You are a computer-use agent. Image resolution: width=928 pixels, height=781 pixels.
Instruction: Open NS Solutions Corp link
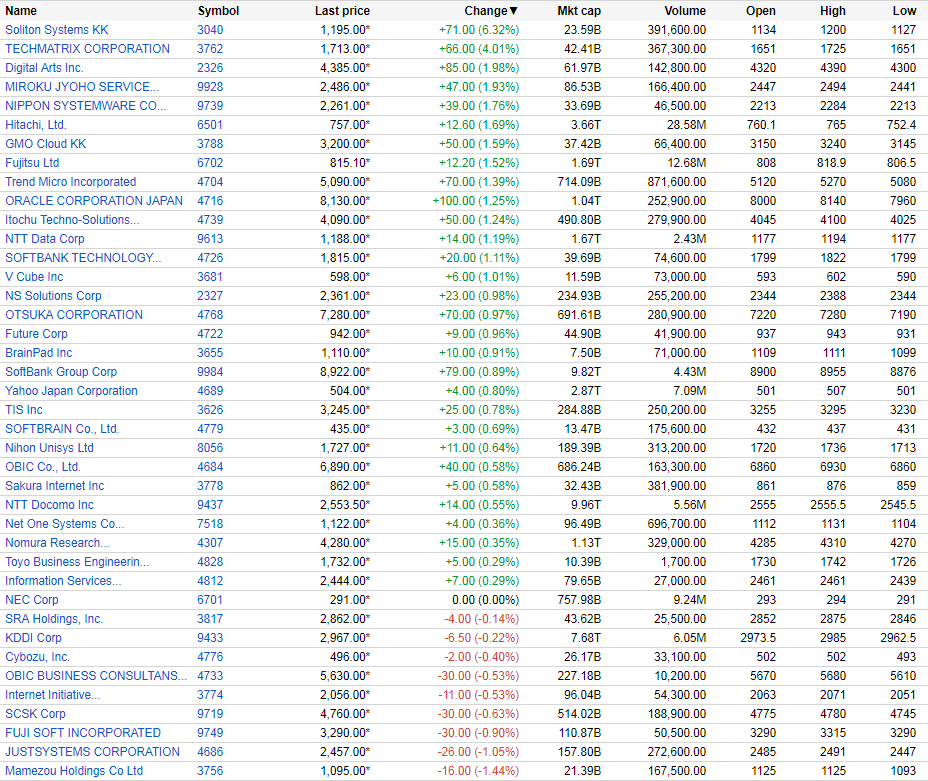click(53, 295)
